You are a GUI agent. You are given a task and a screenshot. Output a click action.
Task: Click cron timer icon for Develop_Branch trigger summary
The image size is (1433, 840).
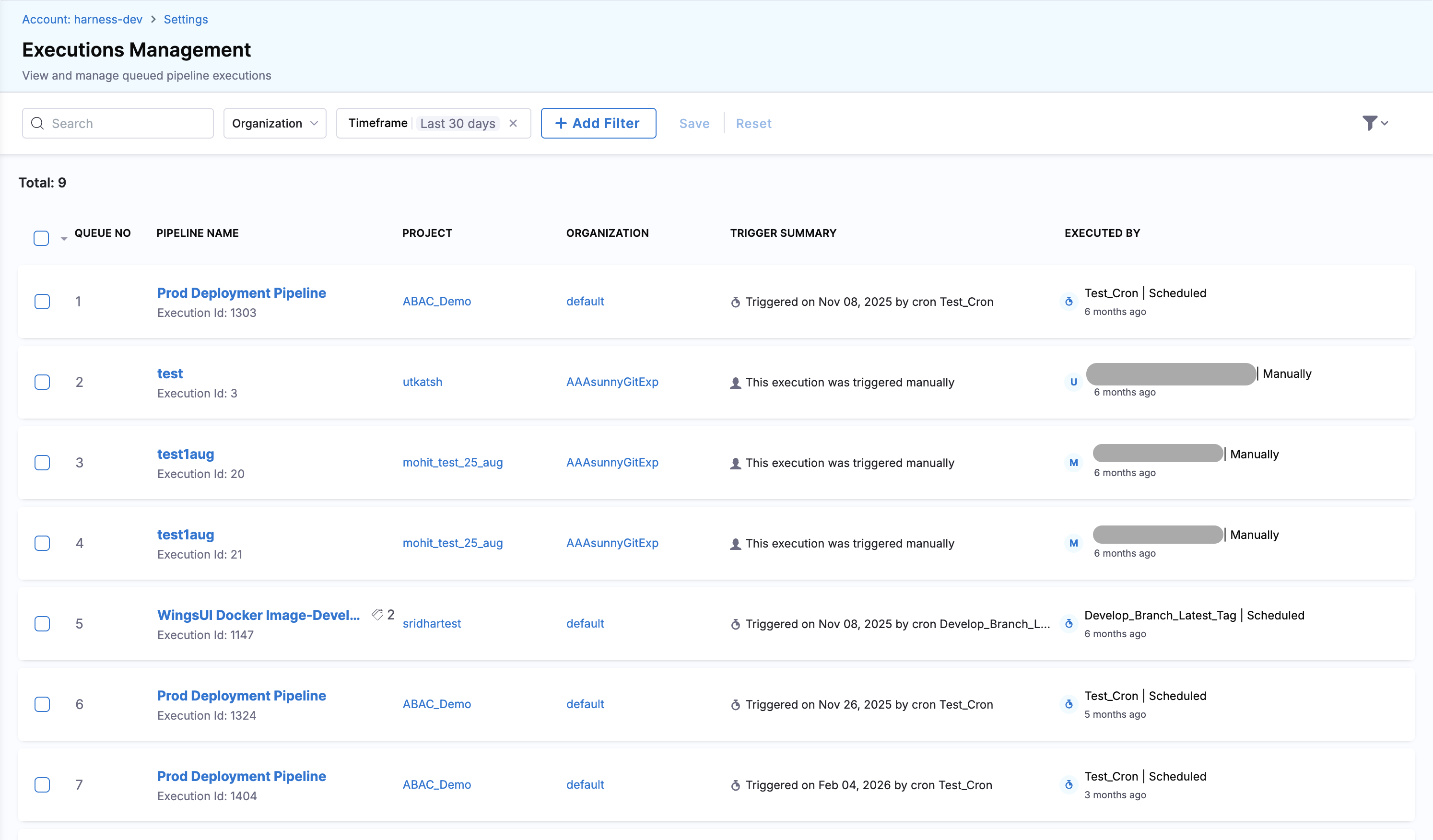coord(735,624)
